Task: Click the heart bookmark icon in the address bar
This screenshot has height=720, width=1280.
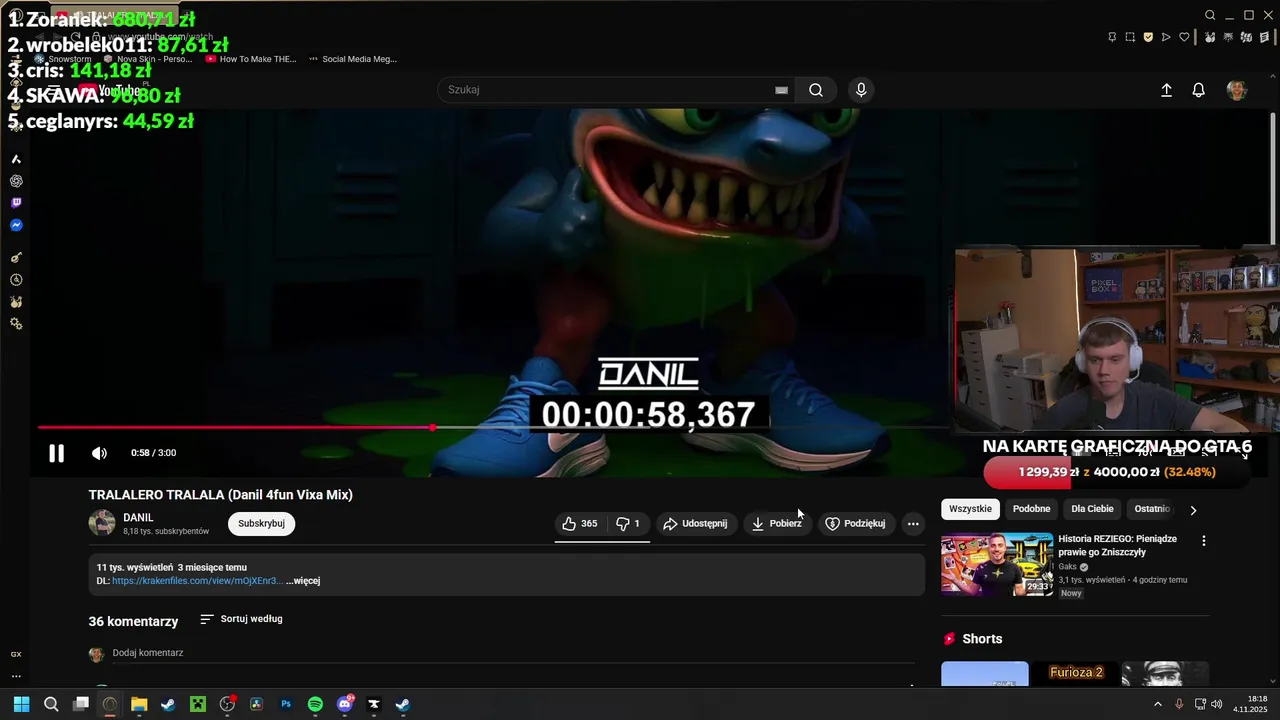Action: point(1184,37)
